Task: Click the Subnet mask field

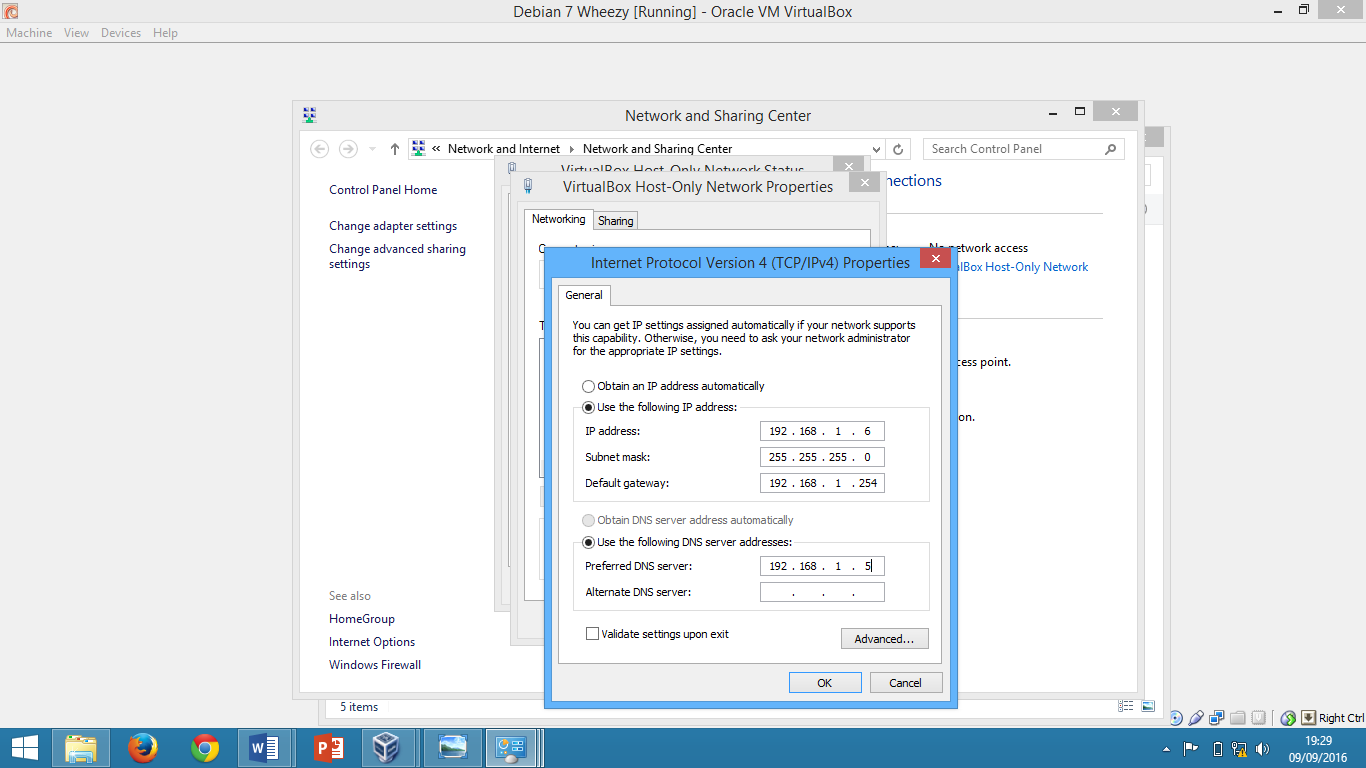Action: click(x=822, y=457)
